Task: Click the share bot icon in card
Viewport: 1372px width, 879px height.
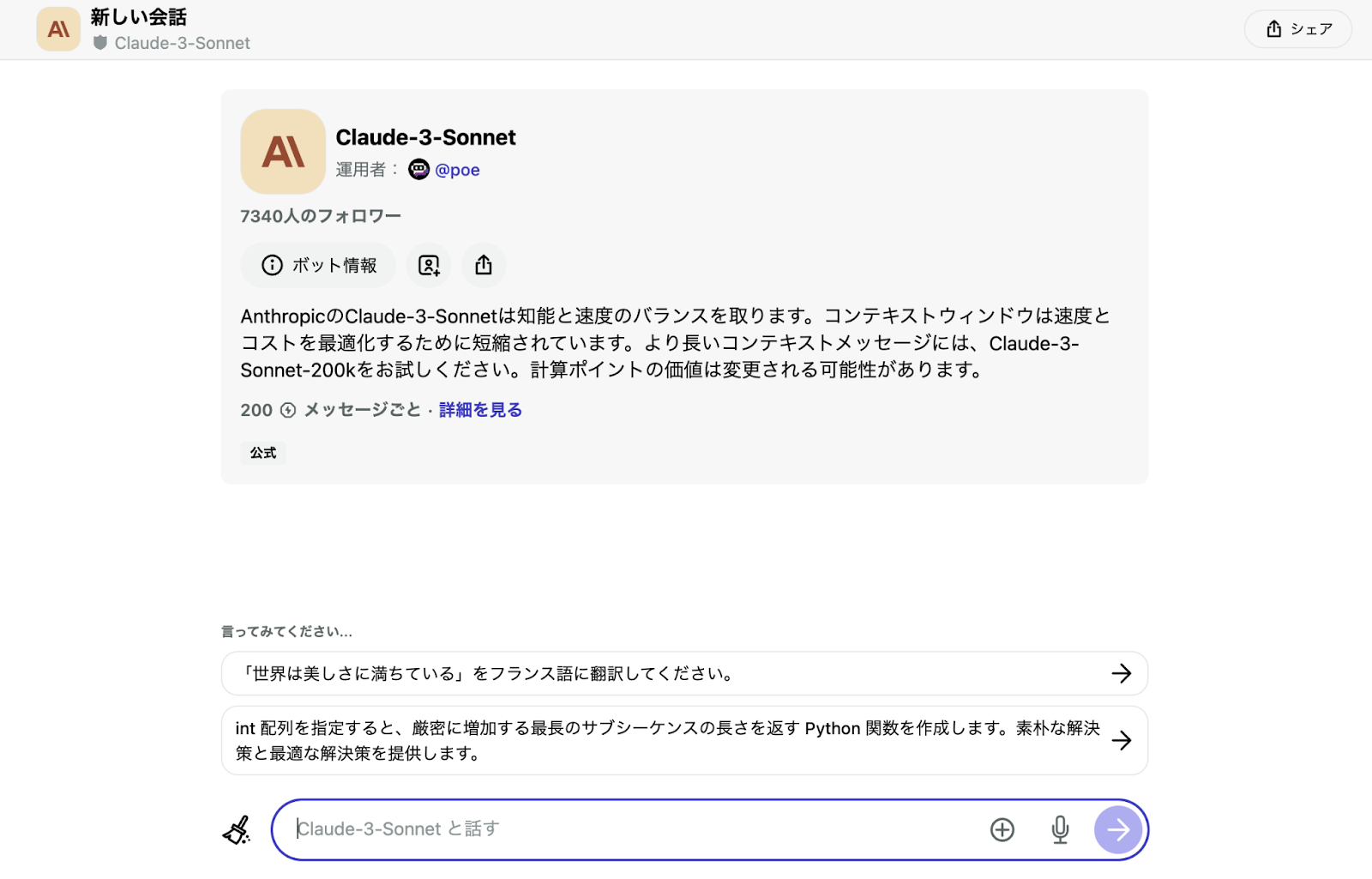Action: click(x=484, y=265)
